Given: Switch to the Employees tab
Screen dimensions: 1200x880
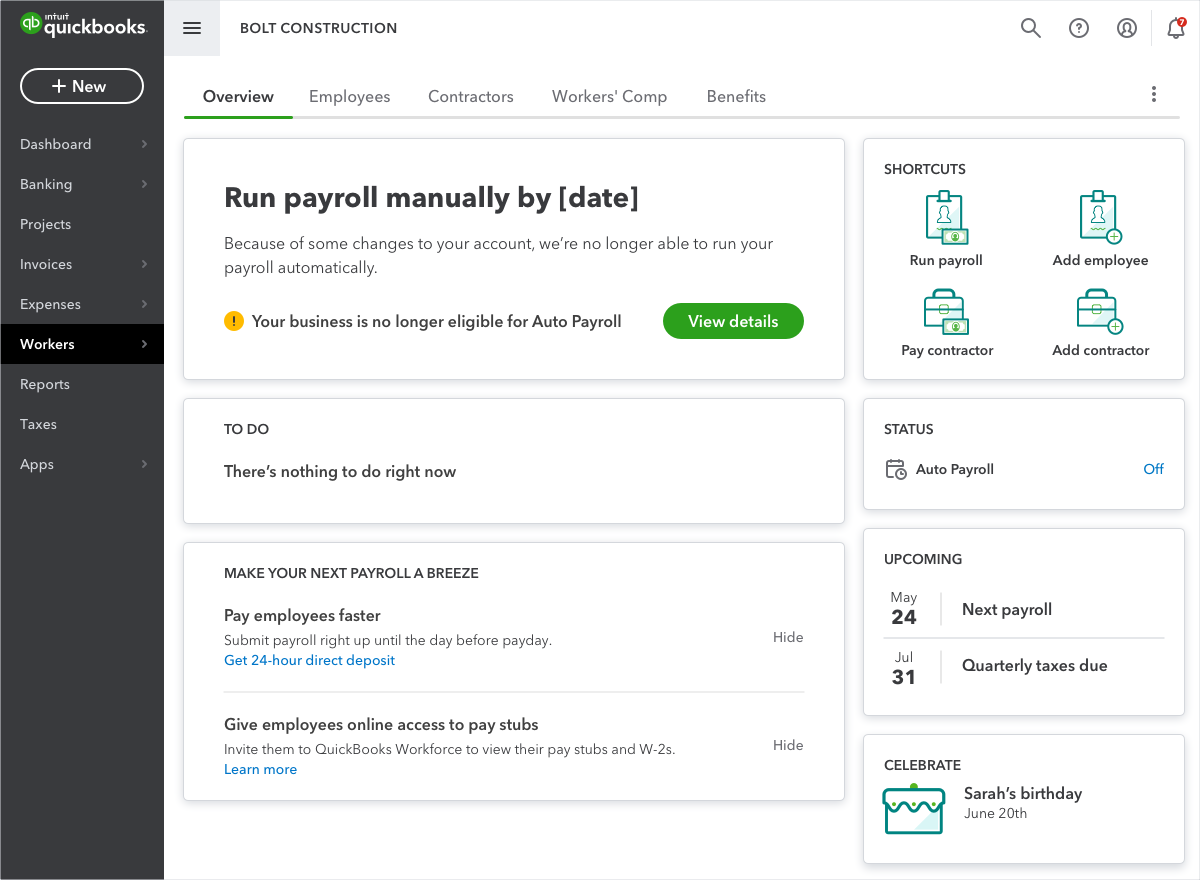Looking at the screenshot, I should click(349, 97).
